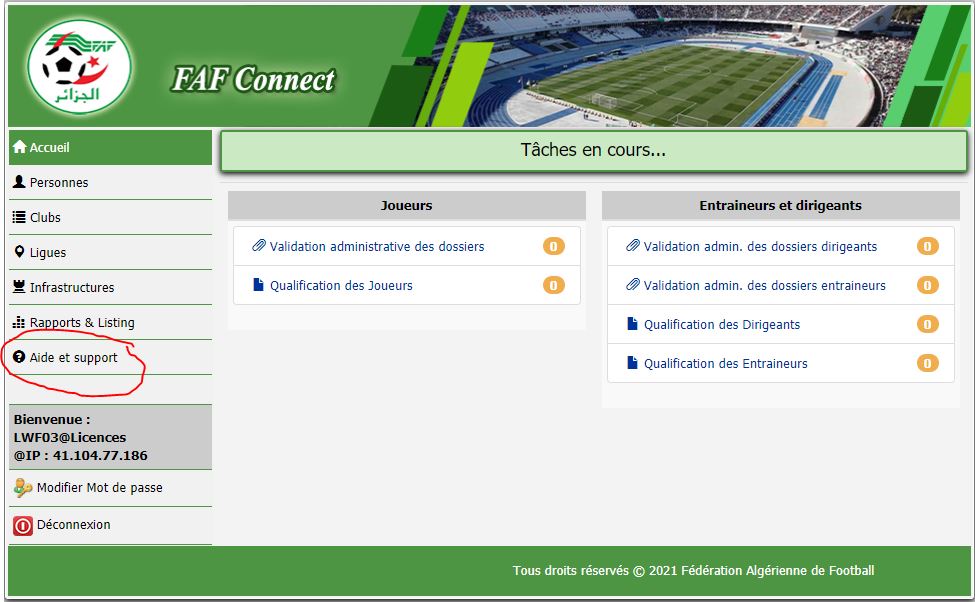Image resolution: width=975 pixels, height=602 pixels.
Task: Open Qualification des Entraineurs link
Action: click(725, 363)
